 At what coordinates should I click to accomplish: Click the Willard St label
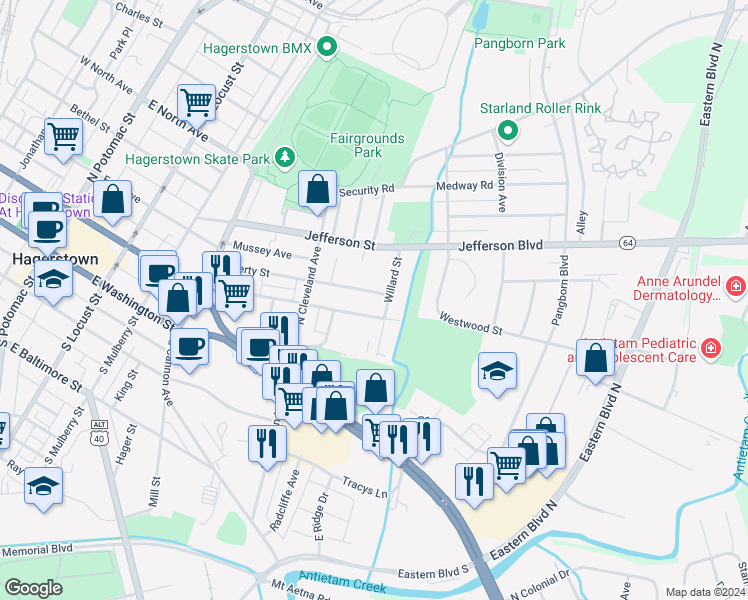[x=394, y=279]
